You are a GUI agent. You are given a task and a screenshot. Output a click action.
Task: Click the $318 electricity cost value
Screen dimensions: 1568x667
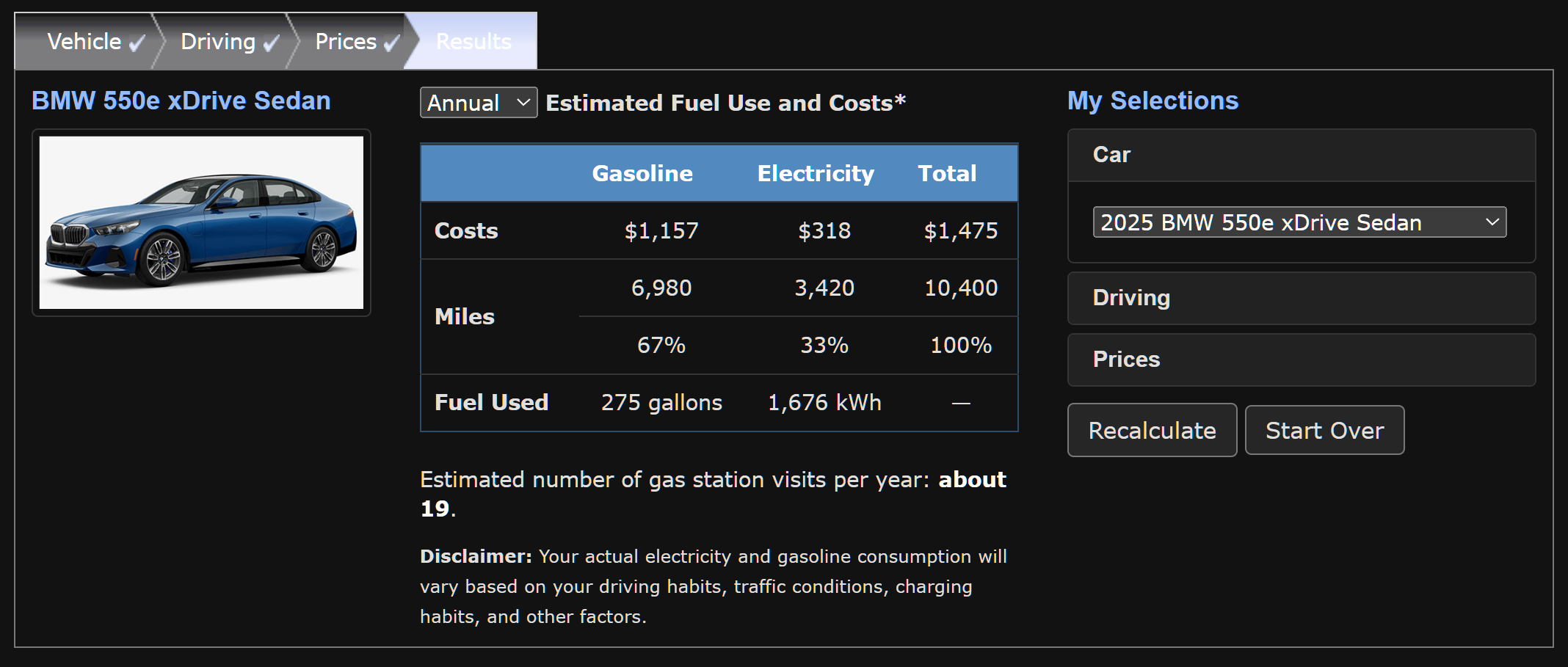(x=824, y=231)
